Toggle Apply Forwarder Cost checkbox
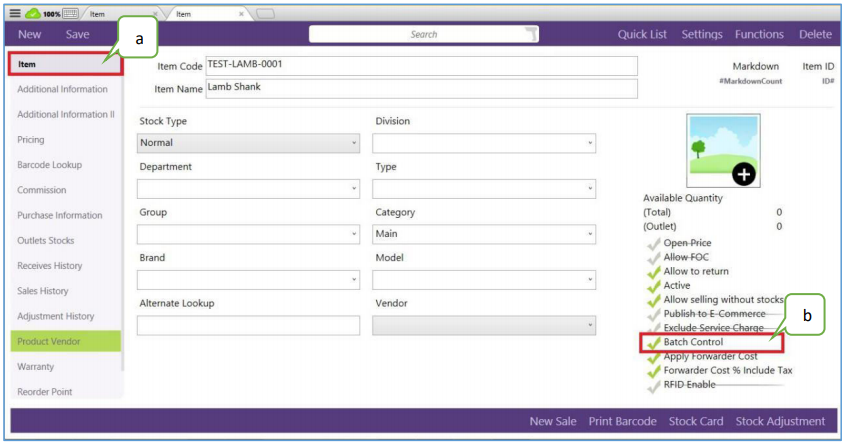This screenshot has width=847, height=444. coord(654,357)
